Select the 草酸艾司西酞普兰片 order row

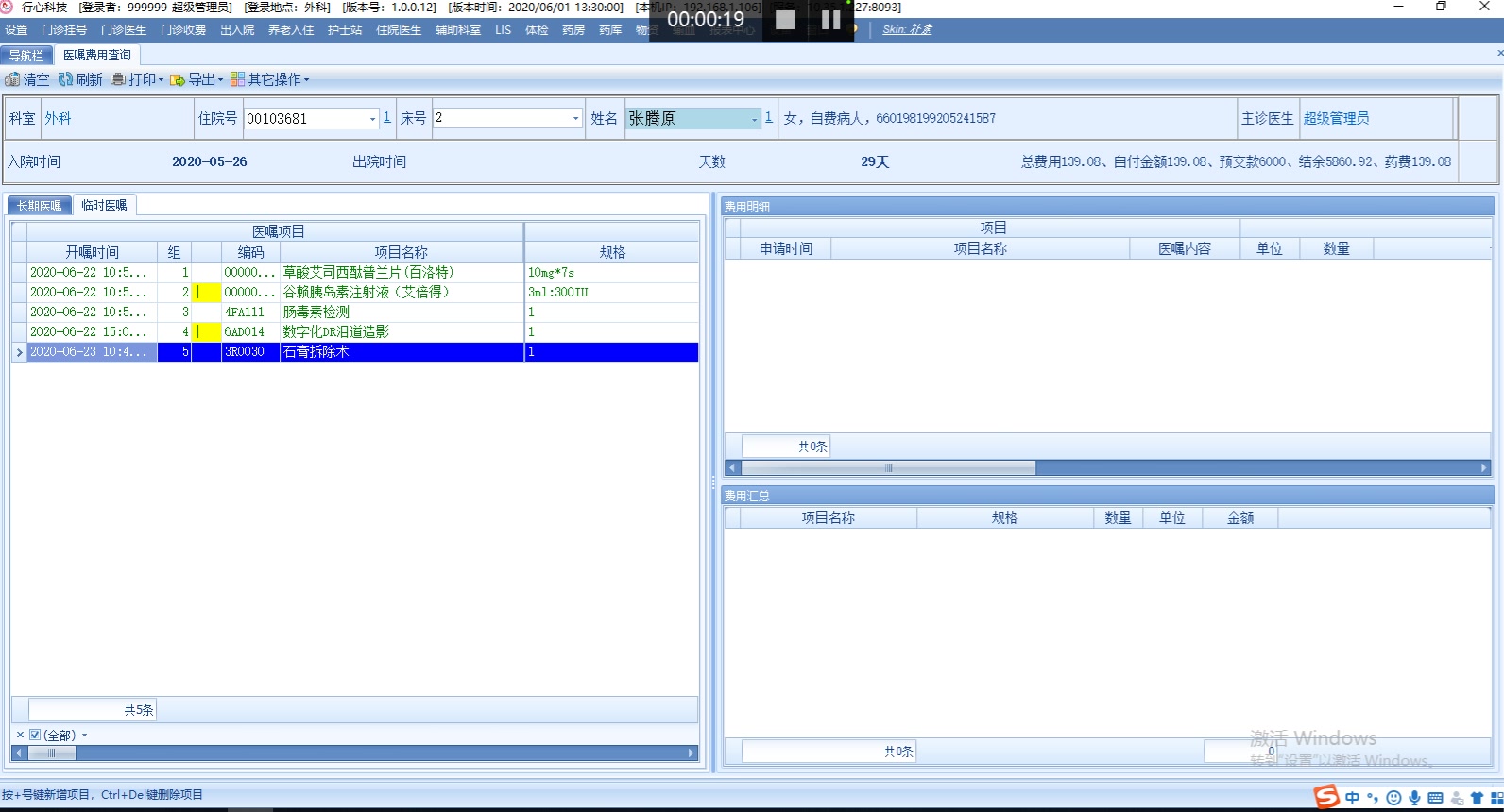pos(355,272)
